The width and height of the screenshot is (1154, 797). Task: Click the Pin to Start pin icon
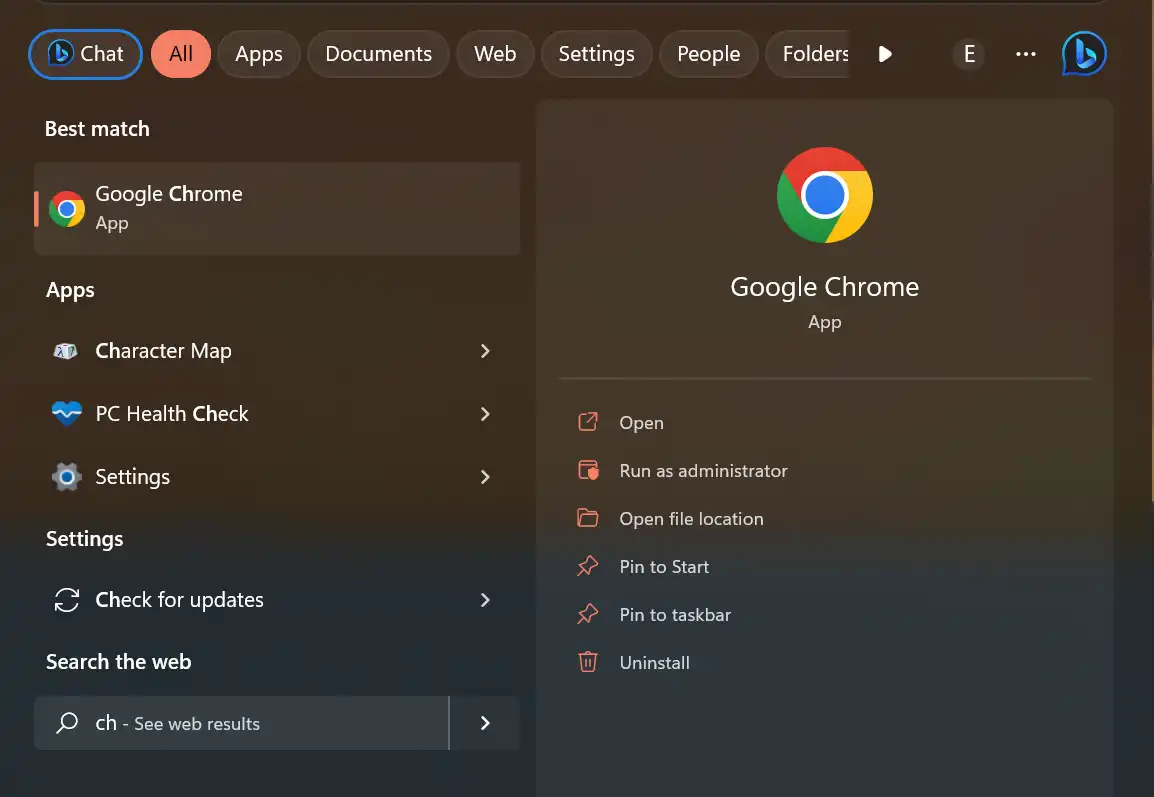point(588,566)
